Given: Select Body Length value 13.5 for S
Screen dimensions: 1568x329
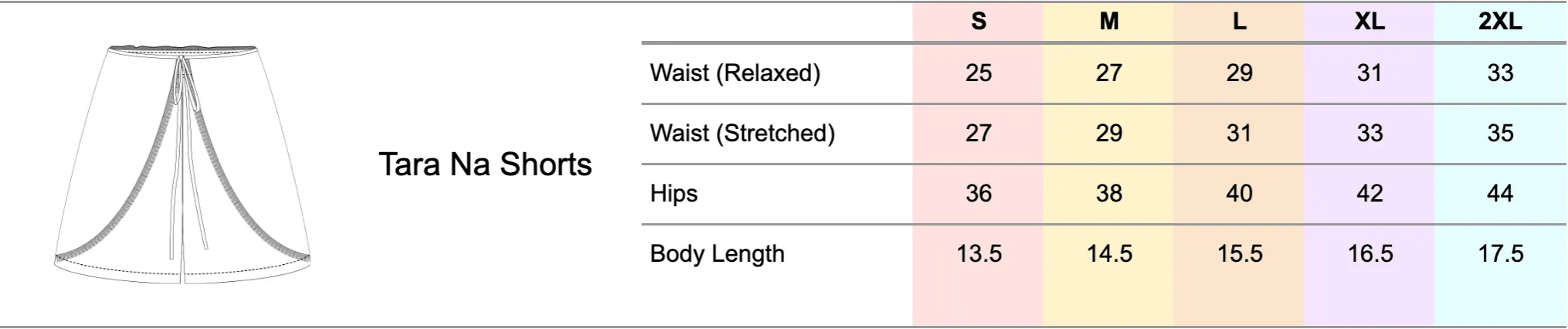Looking at the screenshot, I should [x=978, y=254].
